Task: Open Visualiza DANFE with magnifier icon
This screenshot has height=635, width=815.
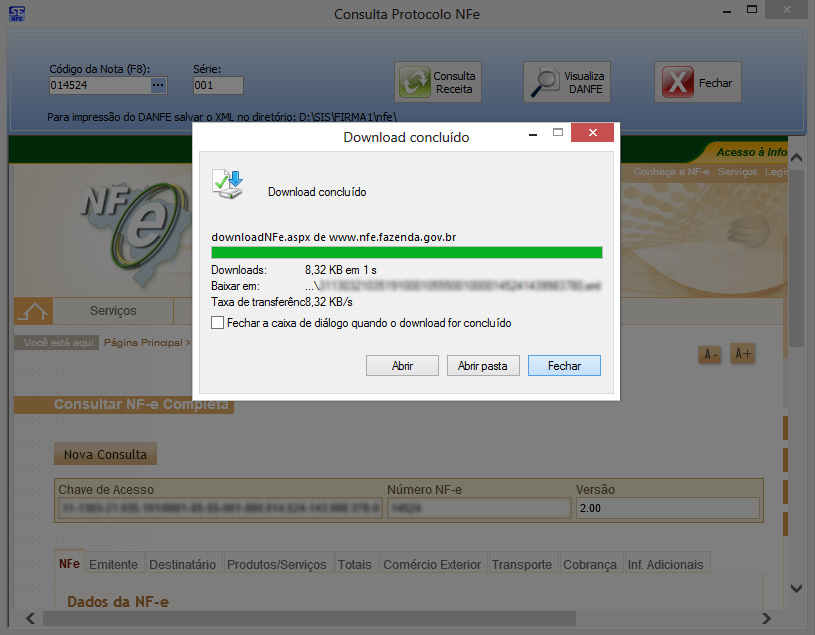Action: pyautogui.click(x=568, y=83)
